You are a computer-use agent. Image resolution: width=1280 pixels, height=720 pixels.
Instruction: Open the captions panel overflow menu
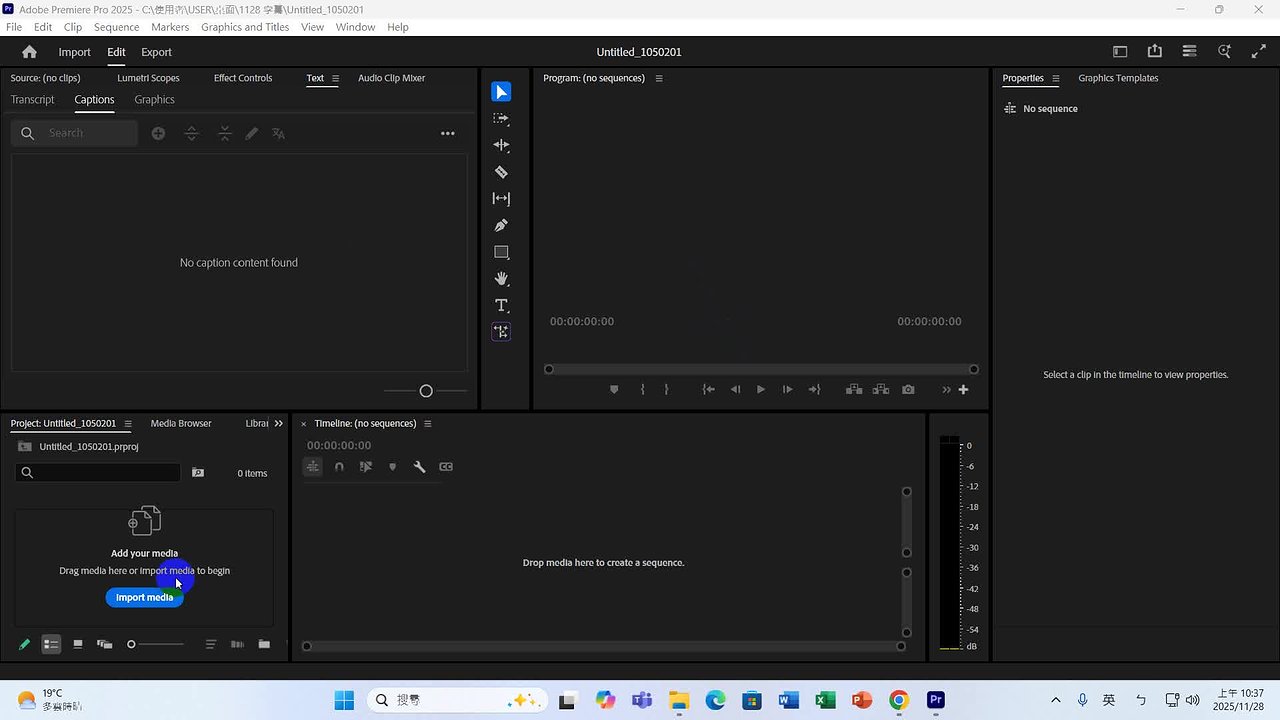point(448,133)
